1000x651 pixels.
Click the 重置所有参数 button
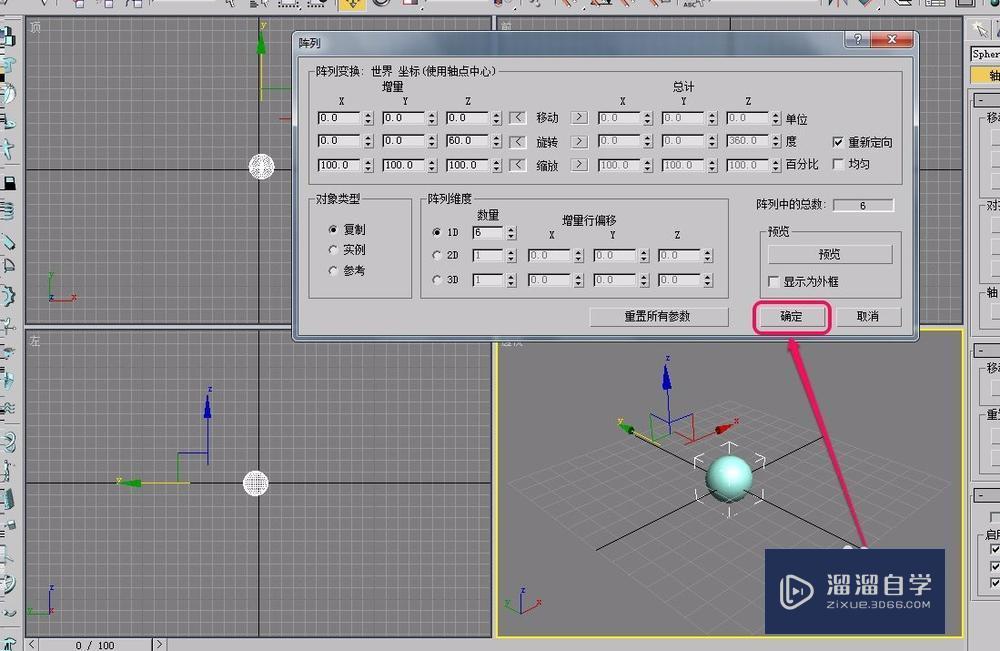coord(661,316)
